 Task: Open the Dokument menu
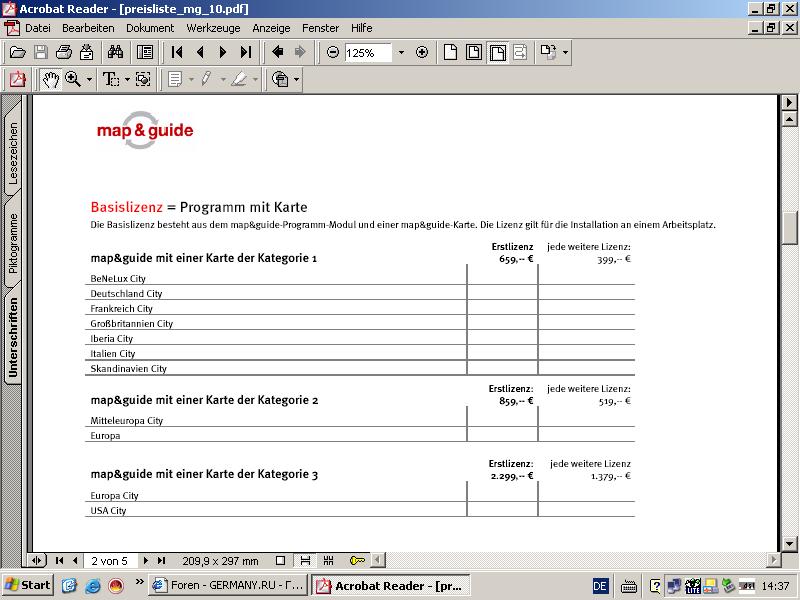tap(150, 28)
